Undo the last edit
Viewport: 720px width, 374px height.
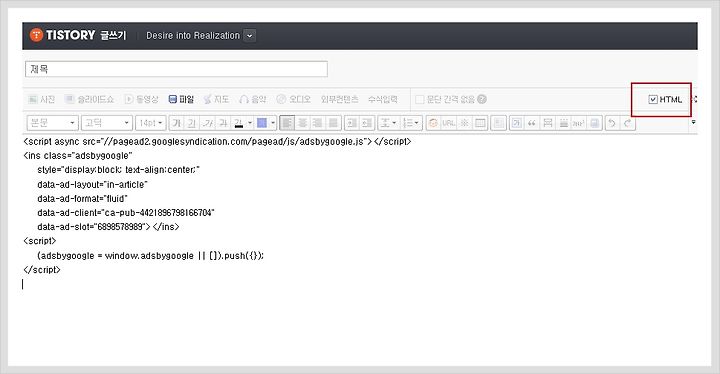click(612, 123)
